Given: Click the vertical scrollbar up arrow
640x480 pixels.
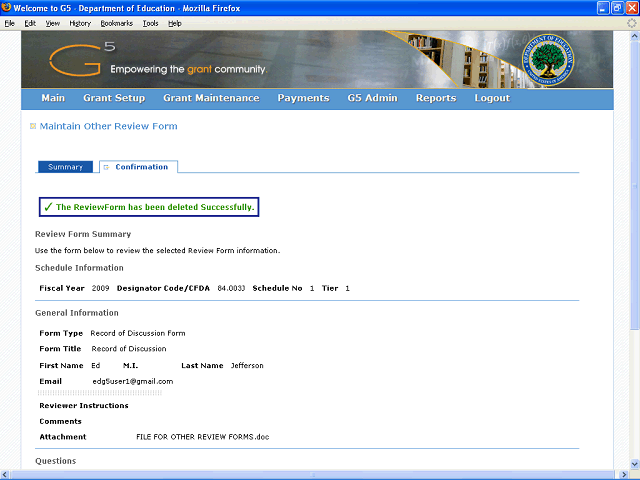Looking at the screenshot, I should 635,36.
